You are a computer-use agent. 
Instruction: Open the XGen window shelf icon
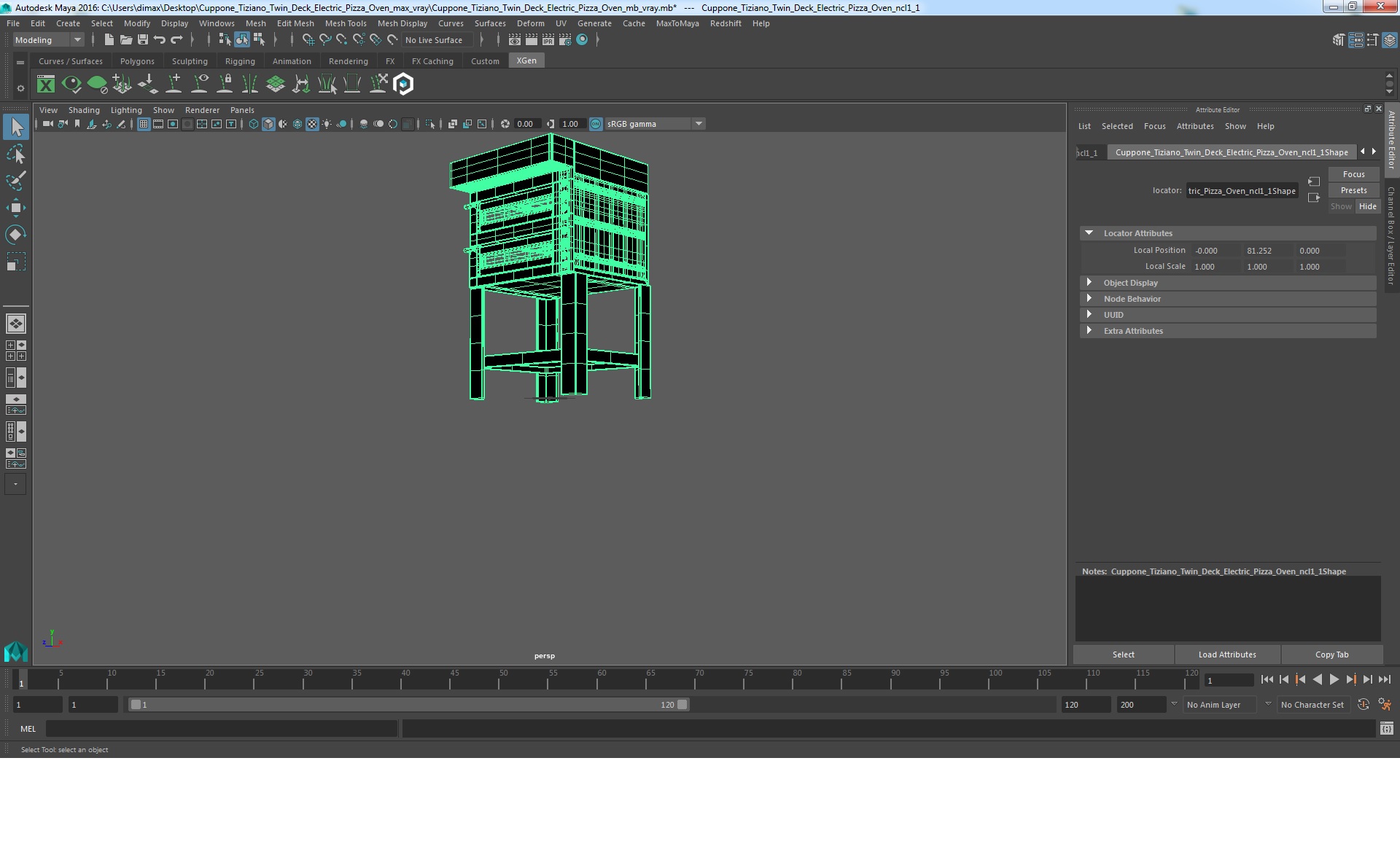[x=46, y=85]
